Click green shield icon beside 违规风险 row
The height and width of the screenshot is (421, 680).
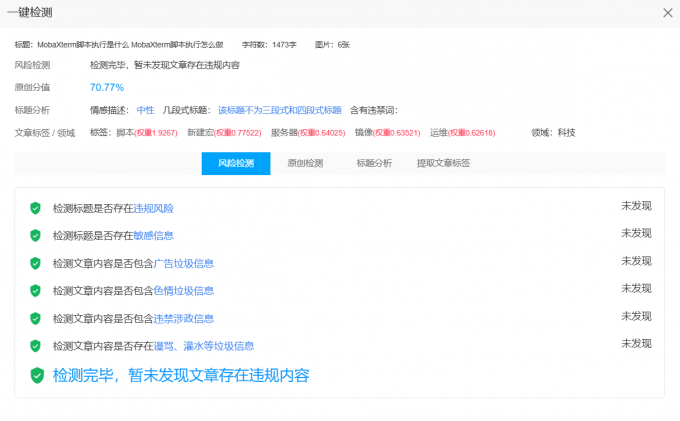click(35, 208)
